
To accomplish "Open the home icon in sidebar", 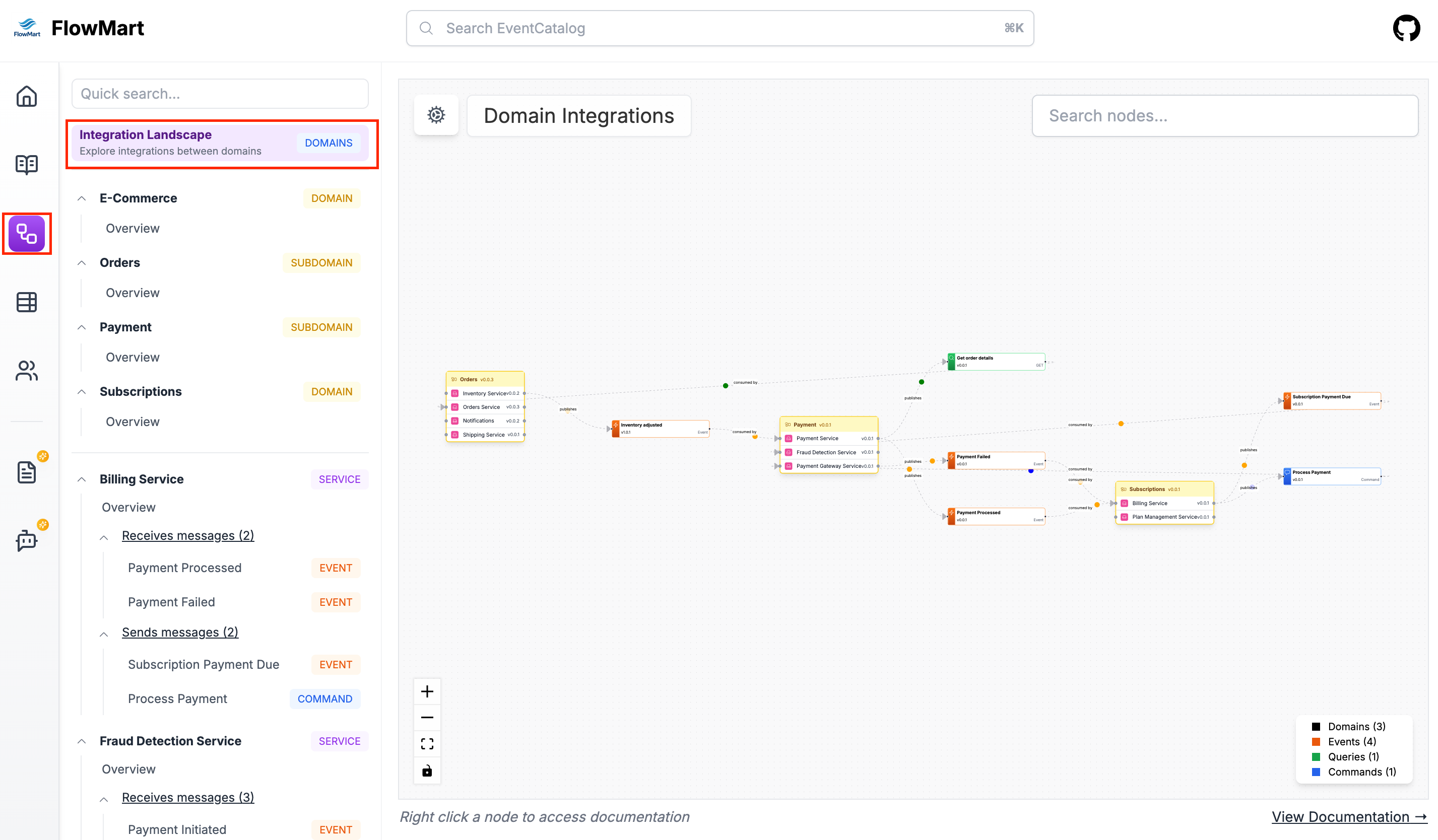I will (26, 96).
